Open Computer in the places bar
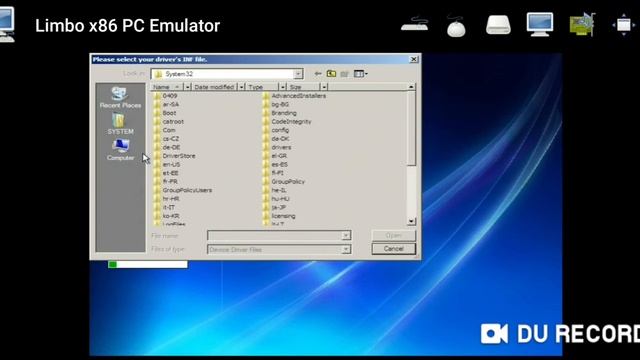The width and height of the screenshot is (640, 360). [120, 150]
